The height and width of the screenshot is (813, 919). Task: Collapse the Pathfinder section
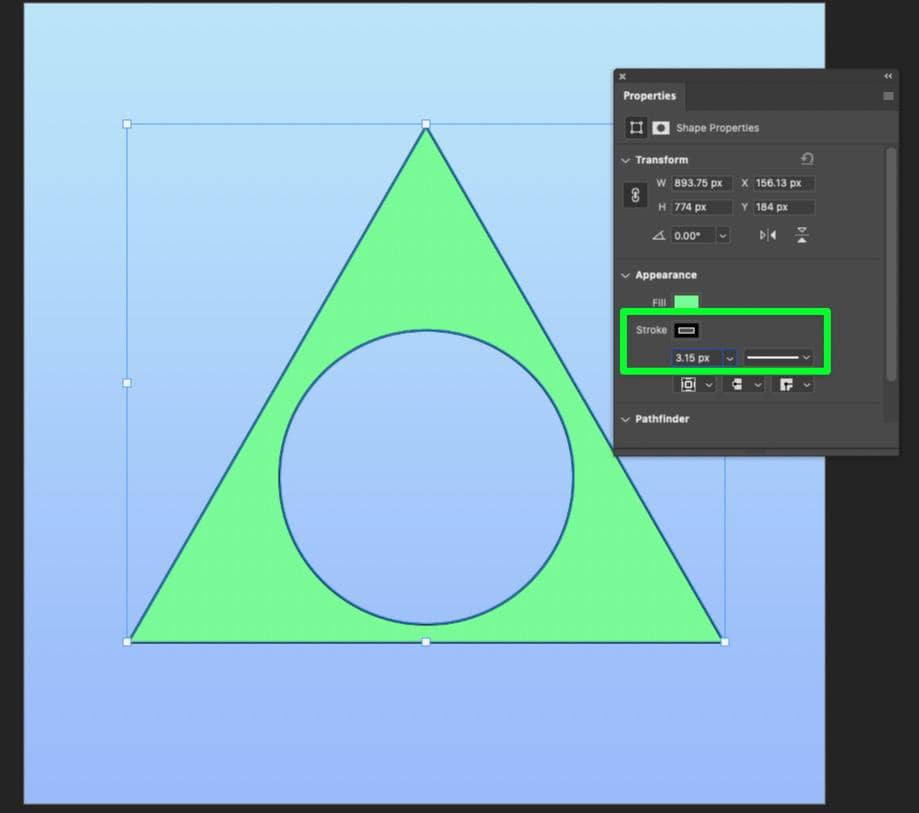click(x=625, y=419)
